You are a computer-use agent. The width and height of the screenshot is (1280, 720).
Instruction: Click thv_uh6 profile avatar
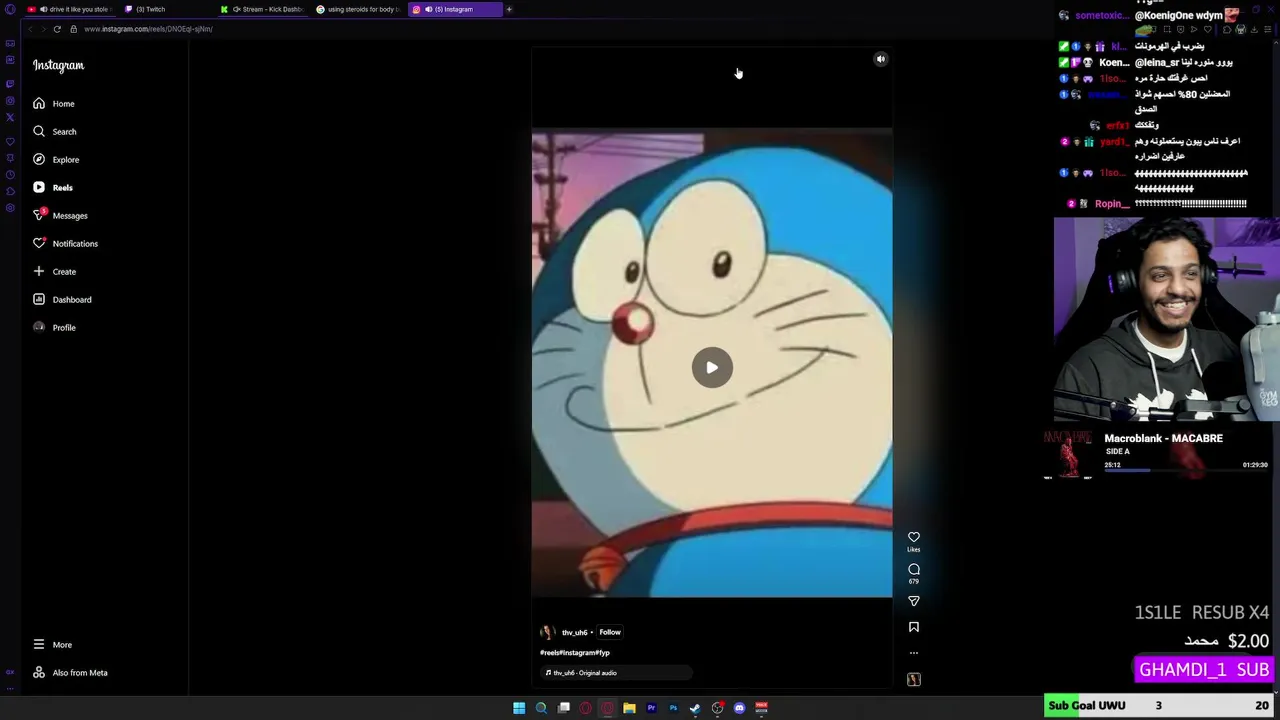[x=547, y=633]
